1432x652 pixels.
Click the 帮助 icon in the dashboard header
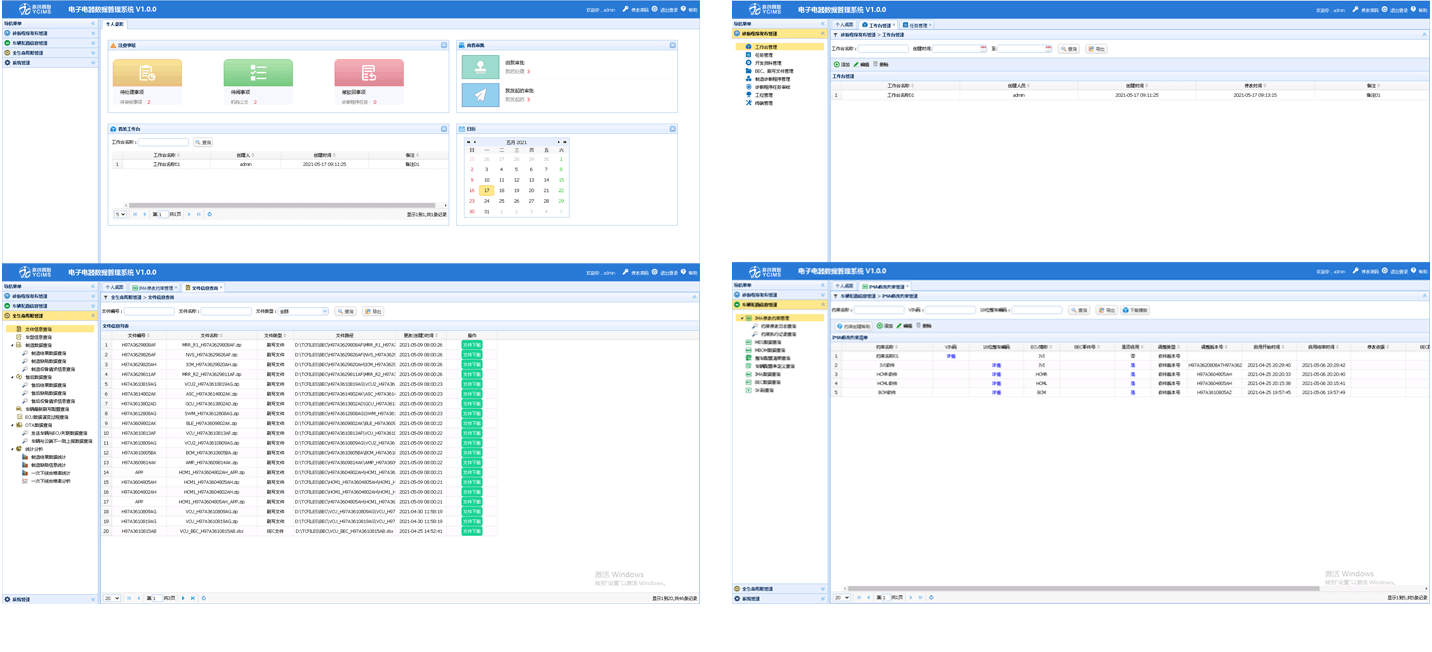click(x=685, y=9)
